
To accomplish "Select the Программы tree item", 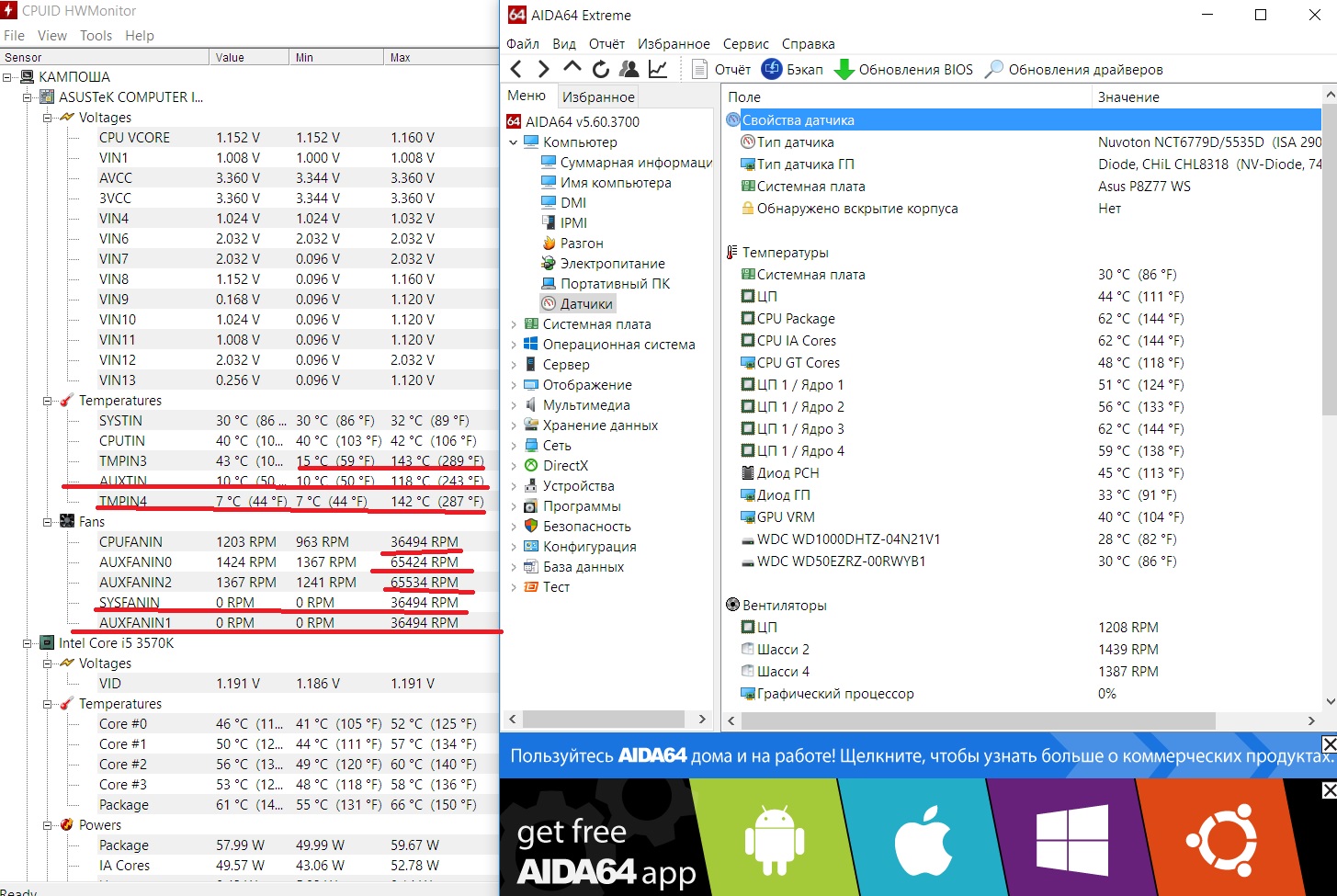I will pos(582,506).
